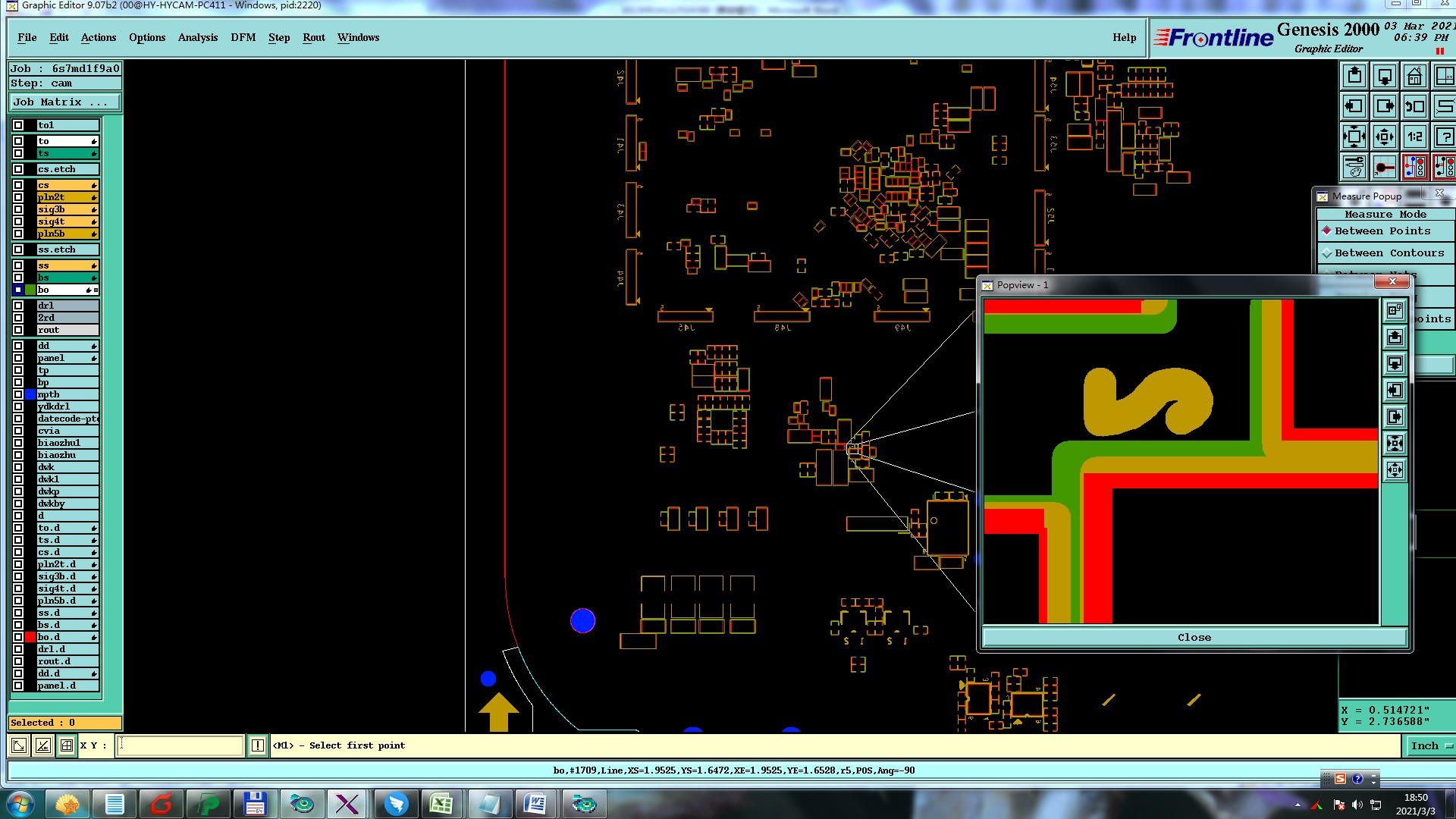Open the Edit menu
The width and height of the screenshot is (1456, 819).
click(x=59, y=37)
